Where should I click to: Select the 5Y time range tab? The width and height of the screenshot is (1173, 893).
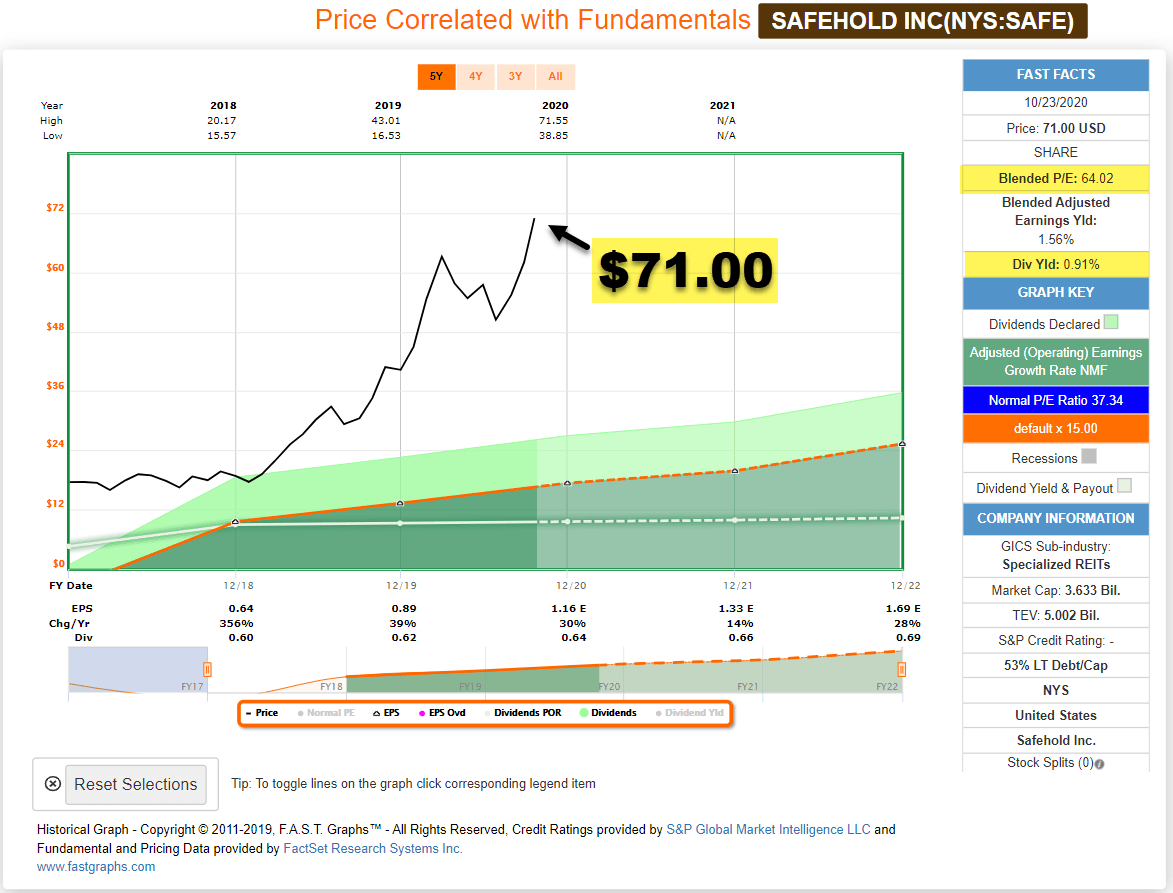(x=436, y=76)
